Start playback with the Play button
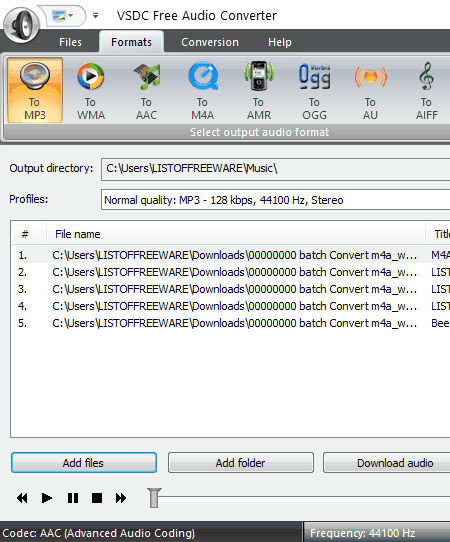 [47, 498]
